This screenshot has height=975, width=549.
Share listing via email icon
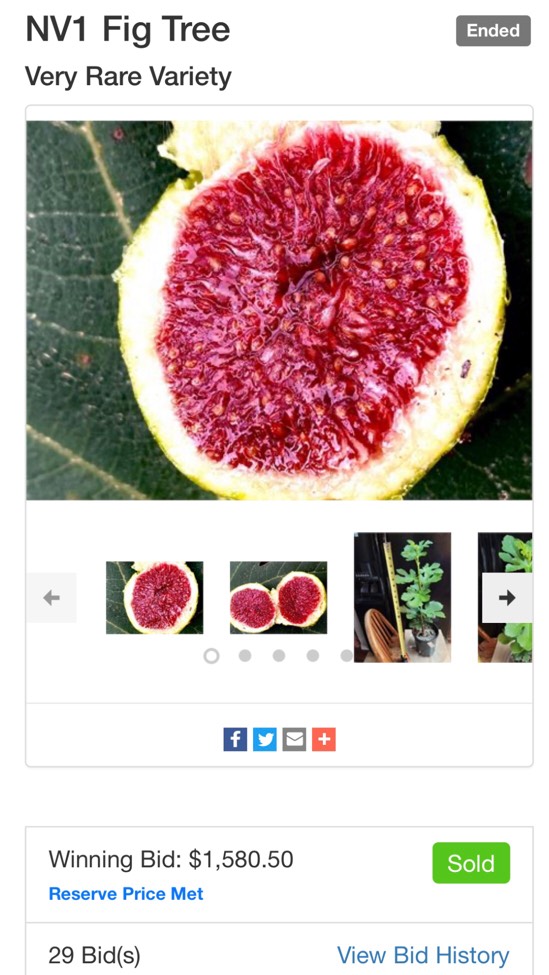click(295, 739)
